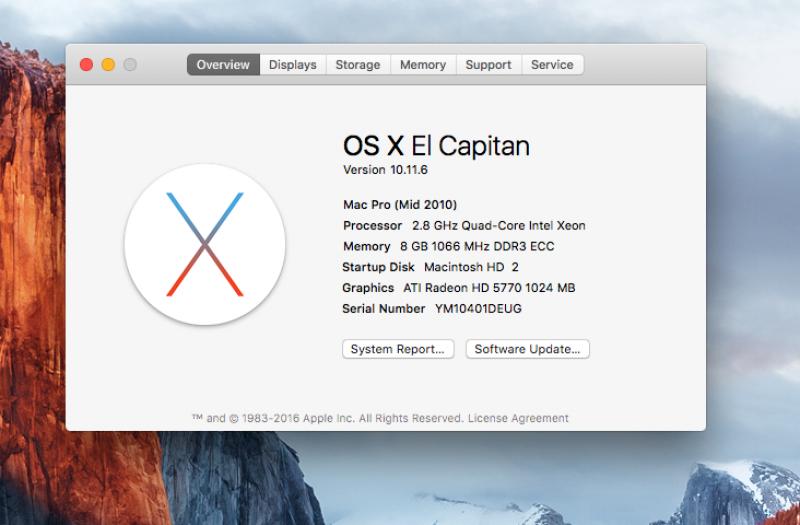This screenshot has width=800, height=525.
Task: Click the Software Update... button
Action: 528,349
